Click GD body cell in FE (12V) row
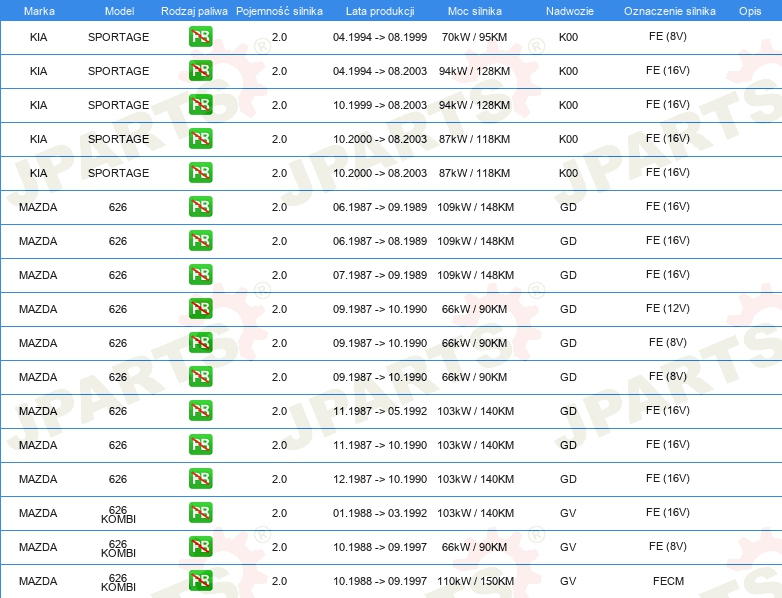Viewport: 782px width, 598px height. click(568, 309)
